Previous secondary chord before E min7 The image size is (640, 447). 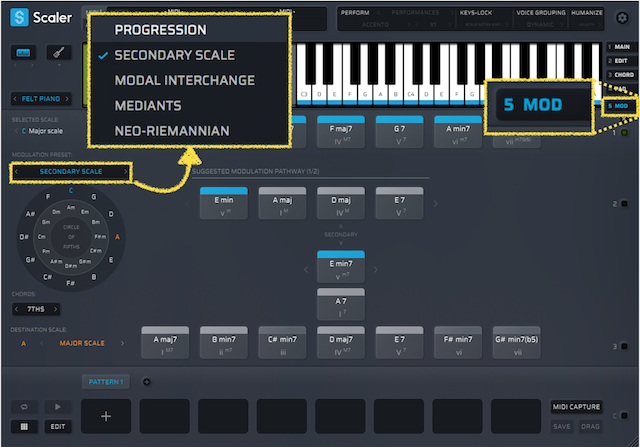tap(306, 269)
